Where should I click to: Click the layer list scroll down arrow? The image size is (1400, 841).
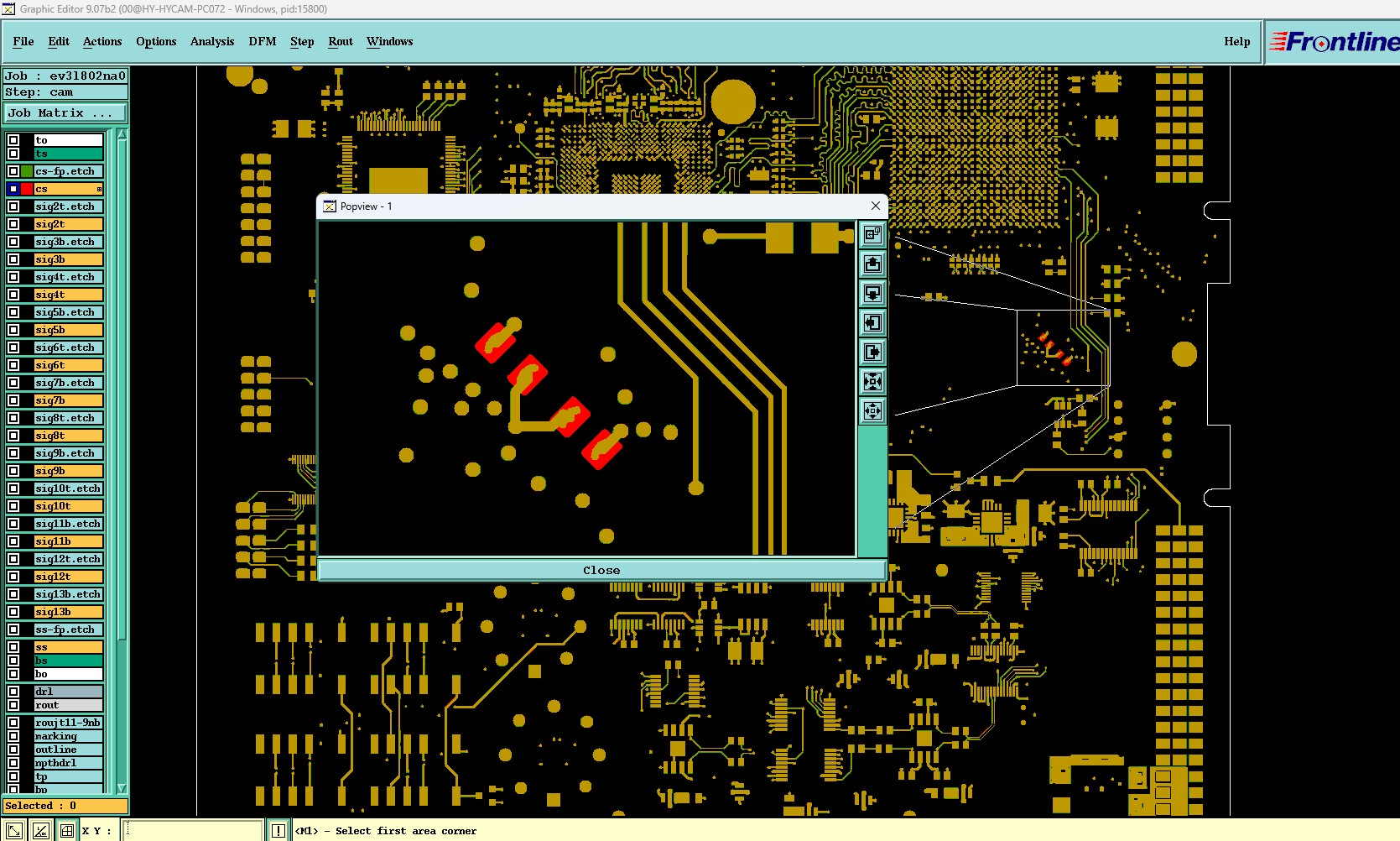pyautogui.click(x=122, y=788)
